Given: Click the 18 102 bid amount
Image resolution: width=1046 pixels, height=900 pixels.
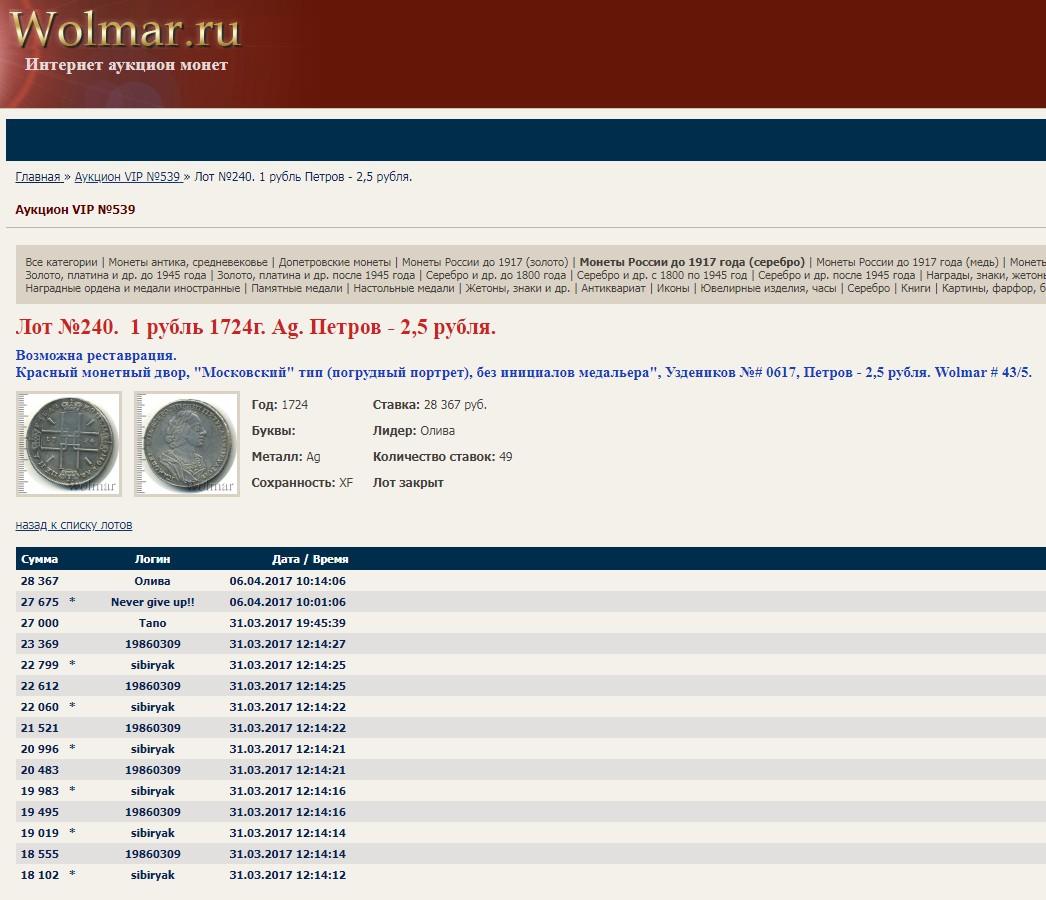Looking at the screenshot, I should pos(39,875).
